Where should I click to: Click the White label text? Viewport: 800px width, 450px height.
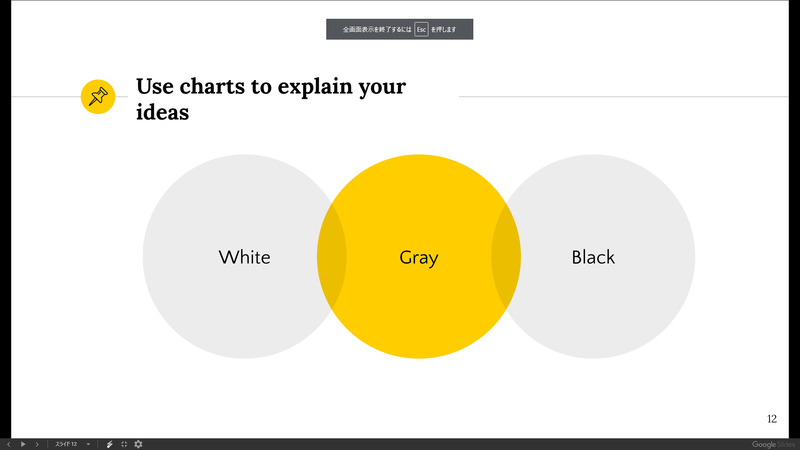pos(244,257)
